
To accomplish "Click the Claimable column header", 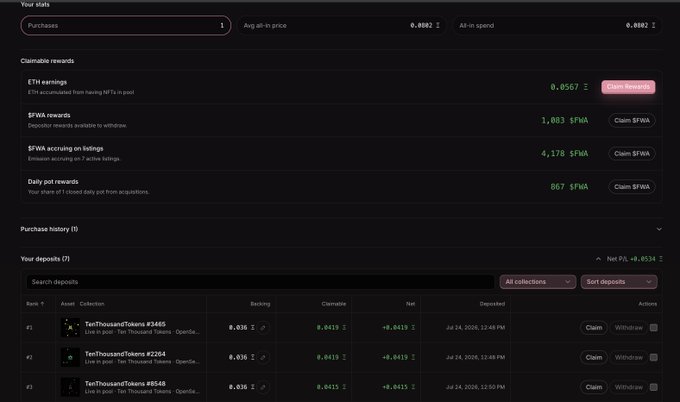I will [x=334, y=304].
